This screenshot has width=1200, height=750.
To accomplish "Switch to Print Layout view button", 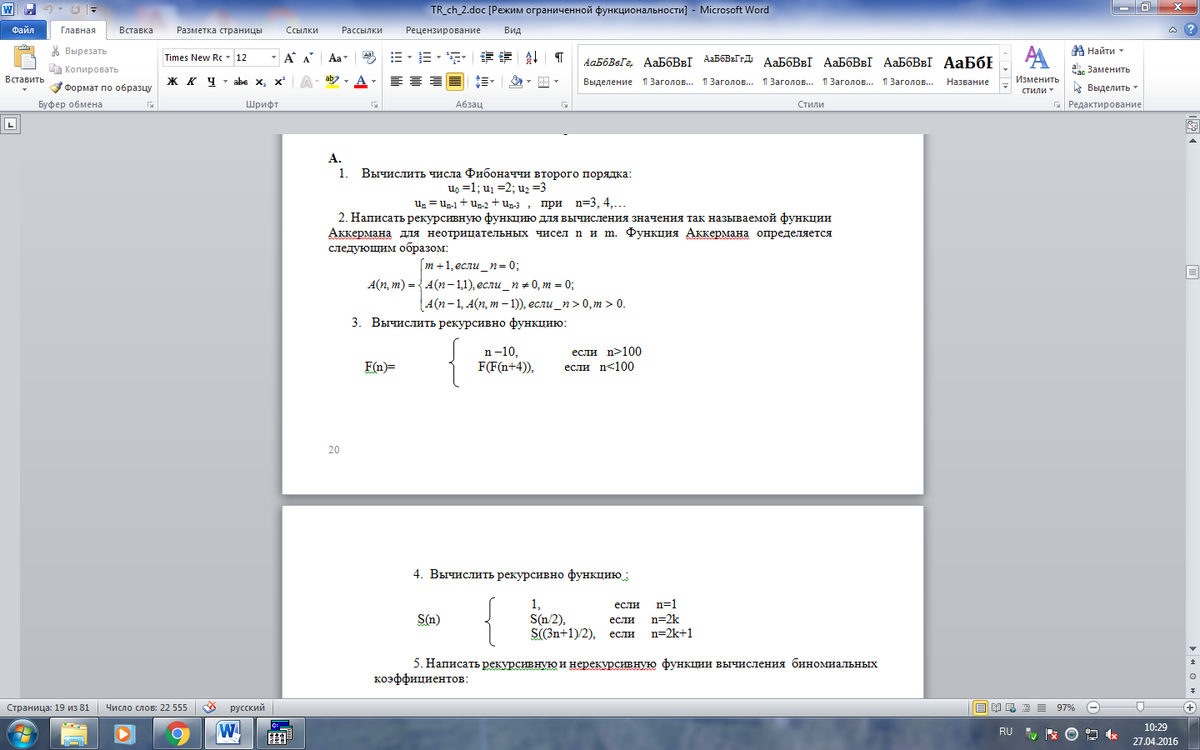I will (981, 707).
